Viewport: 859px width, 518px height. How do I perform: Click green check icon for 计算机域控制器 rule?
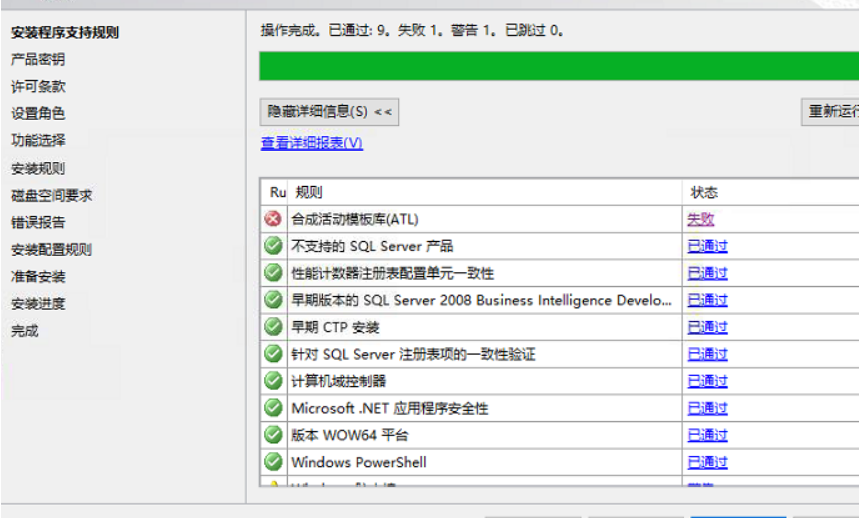pos(273,381)
